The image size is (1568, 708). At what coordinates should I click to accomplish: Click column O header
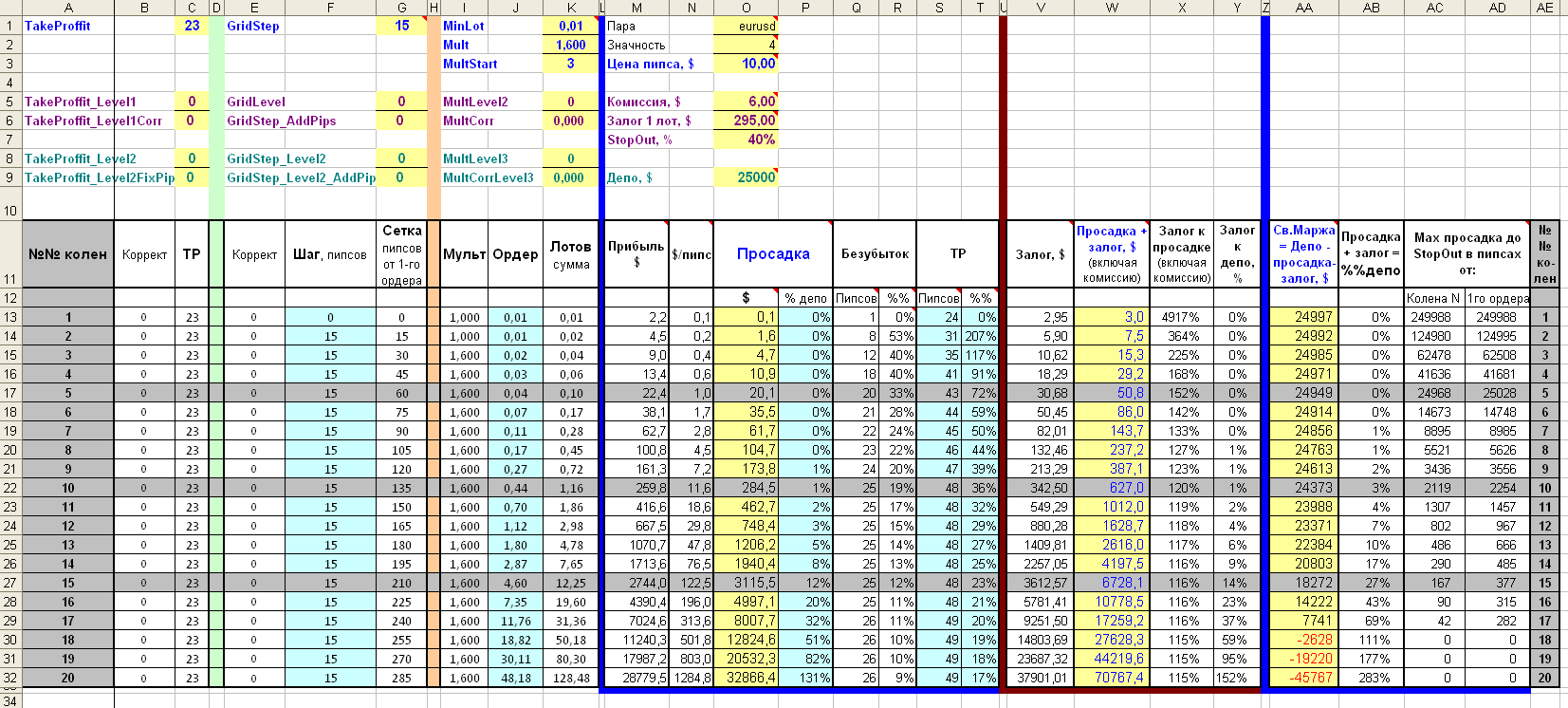point(746,8)
